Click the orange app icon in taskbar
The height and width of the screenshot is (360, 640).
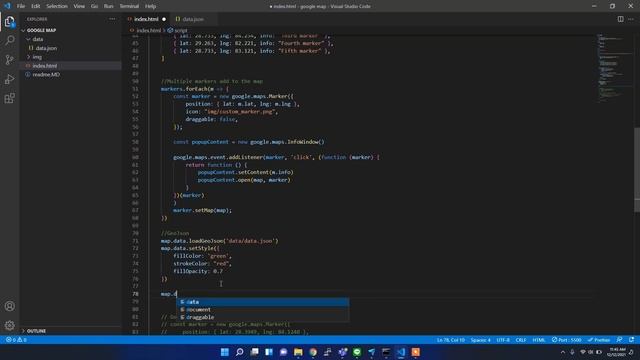(416, 352)
